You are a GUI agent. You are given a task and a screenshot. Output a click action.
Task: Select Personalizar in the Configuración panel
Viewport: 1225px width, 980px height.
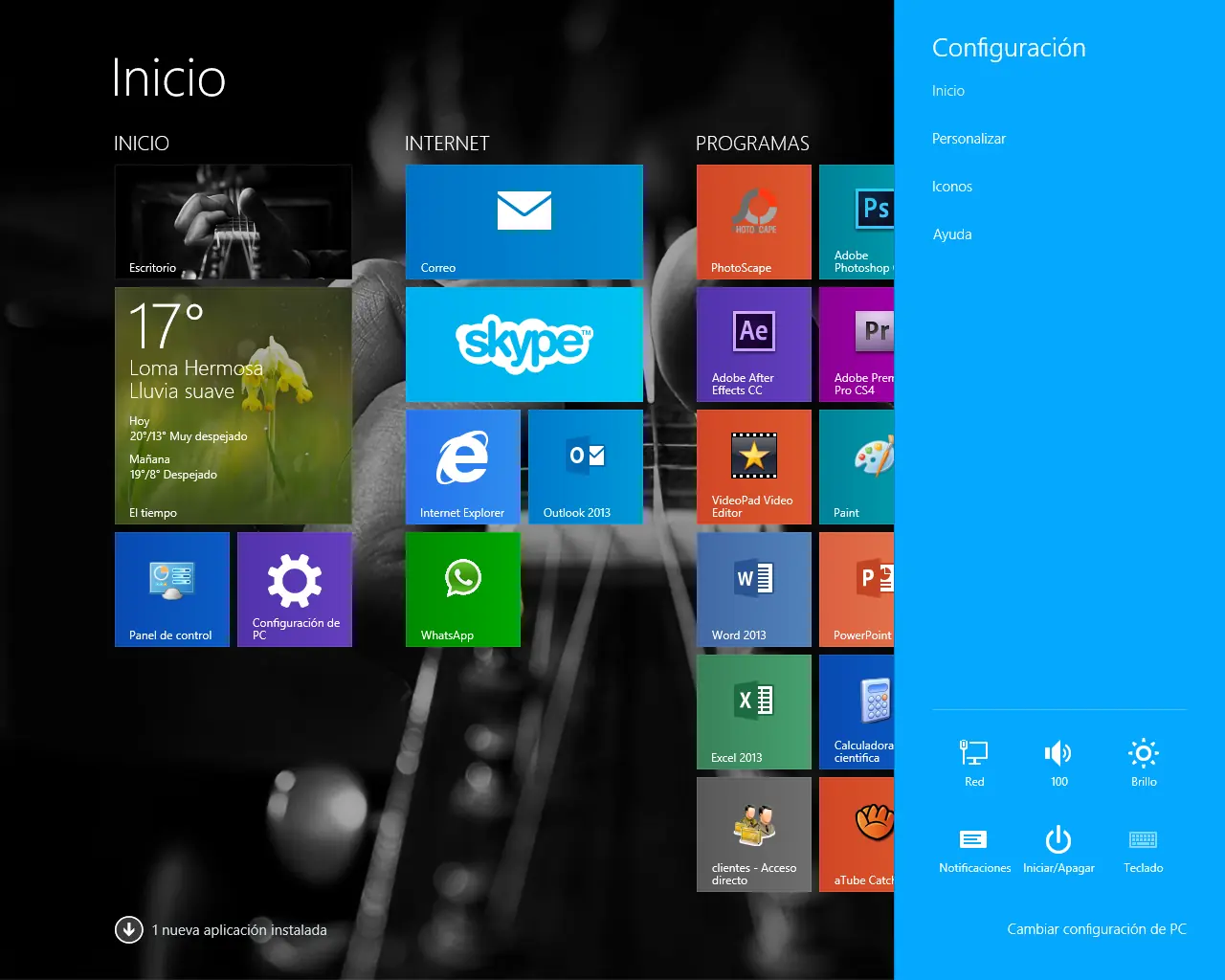(969, 139)
